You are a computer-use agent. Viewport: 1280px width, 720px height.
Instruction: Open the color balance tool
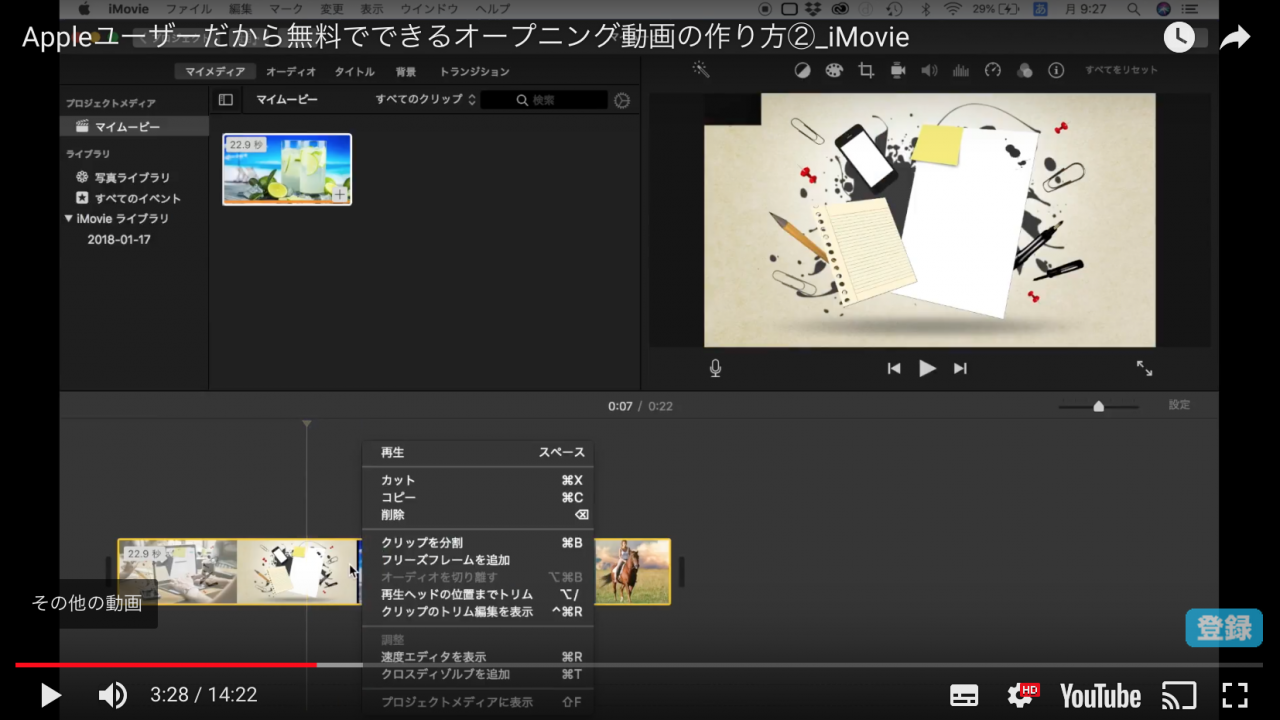(802, 71)
